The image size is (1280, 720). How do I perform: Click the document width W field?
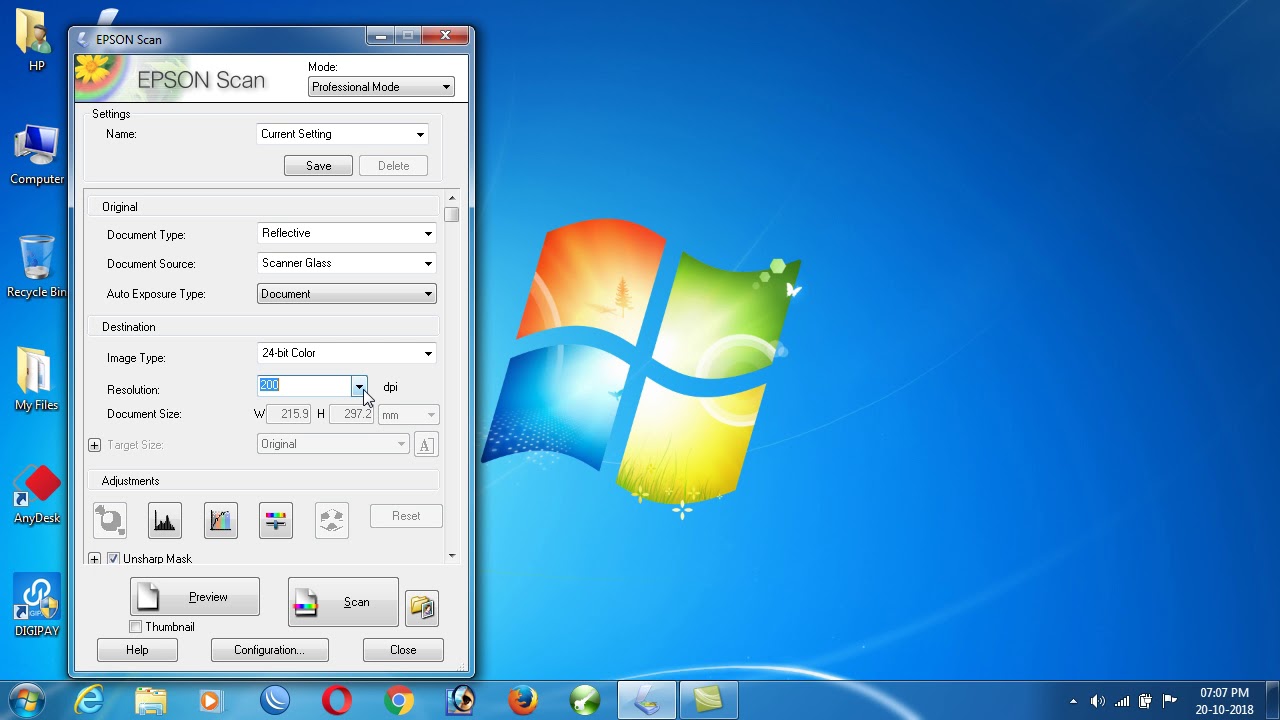(x=290, y=414)
